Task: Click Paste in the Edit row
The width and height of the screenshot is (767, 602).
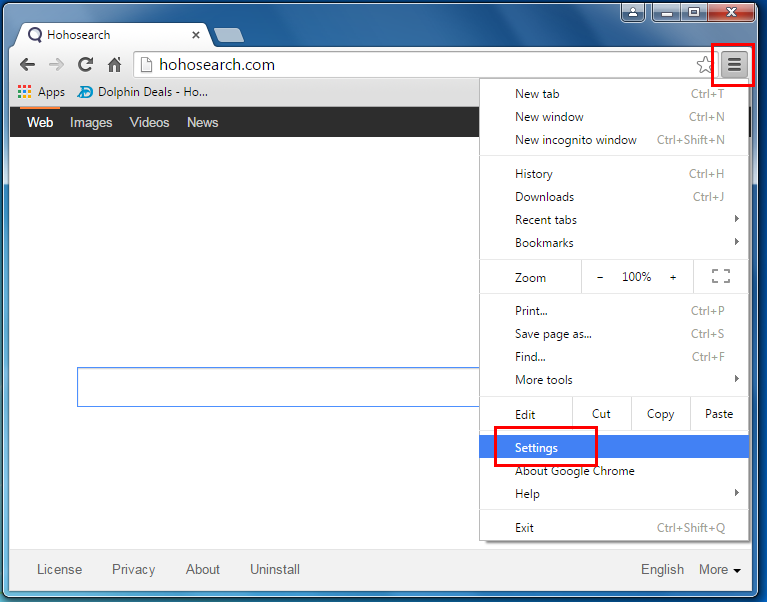Action: 719,414
